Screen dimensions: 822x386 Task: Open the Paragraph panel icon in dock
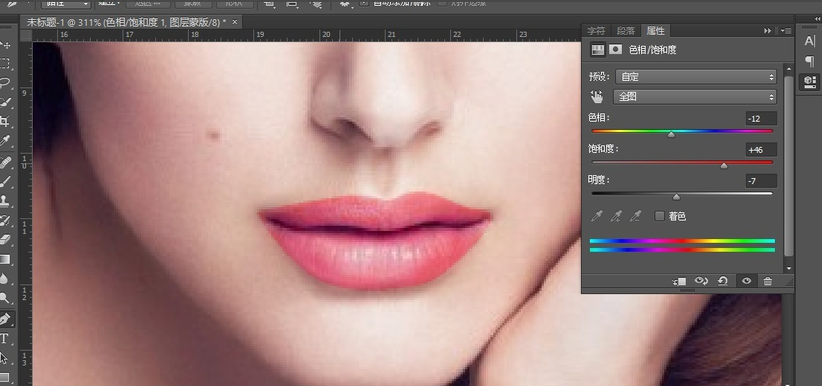pyautogui.click(x=809, y=61)
